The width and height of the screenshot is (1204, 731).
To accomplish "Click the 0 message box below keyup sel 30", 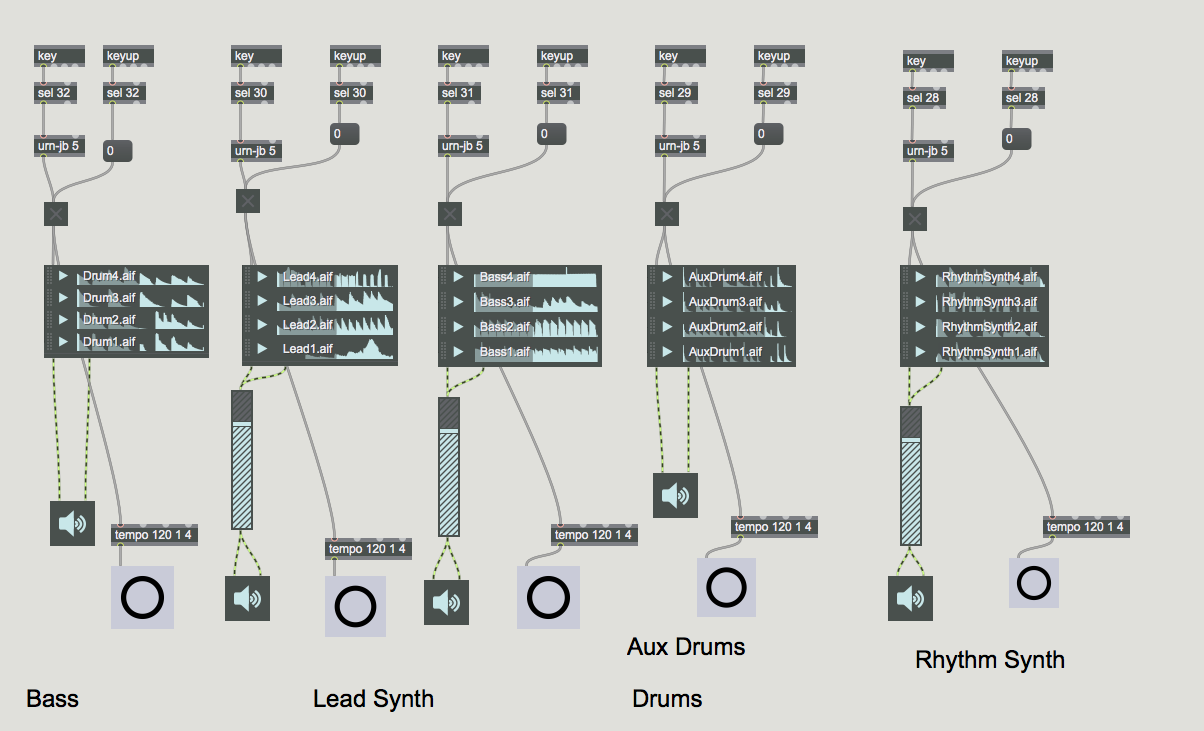I will coord(345,133).
